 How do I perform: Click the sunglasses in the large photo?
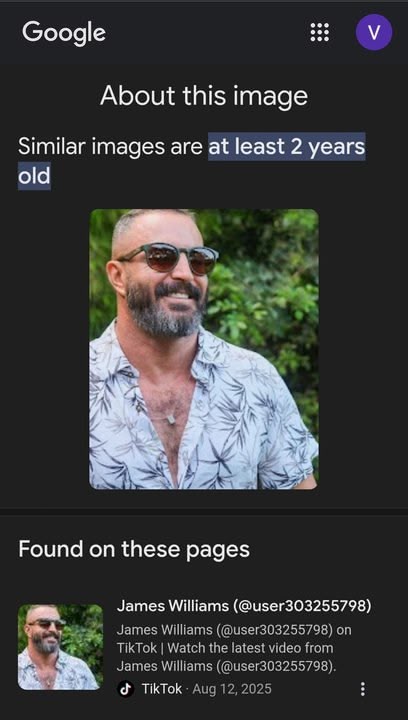click(x=169, y=257)
